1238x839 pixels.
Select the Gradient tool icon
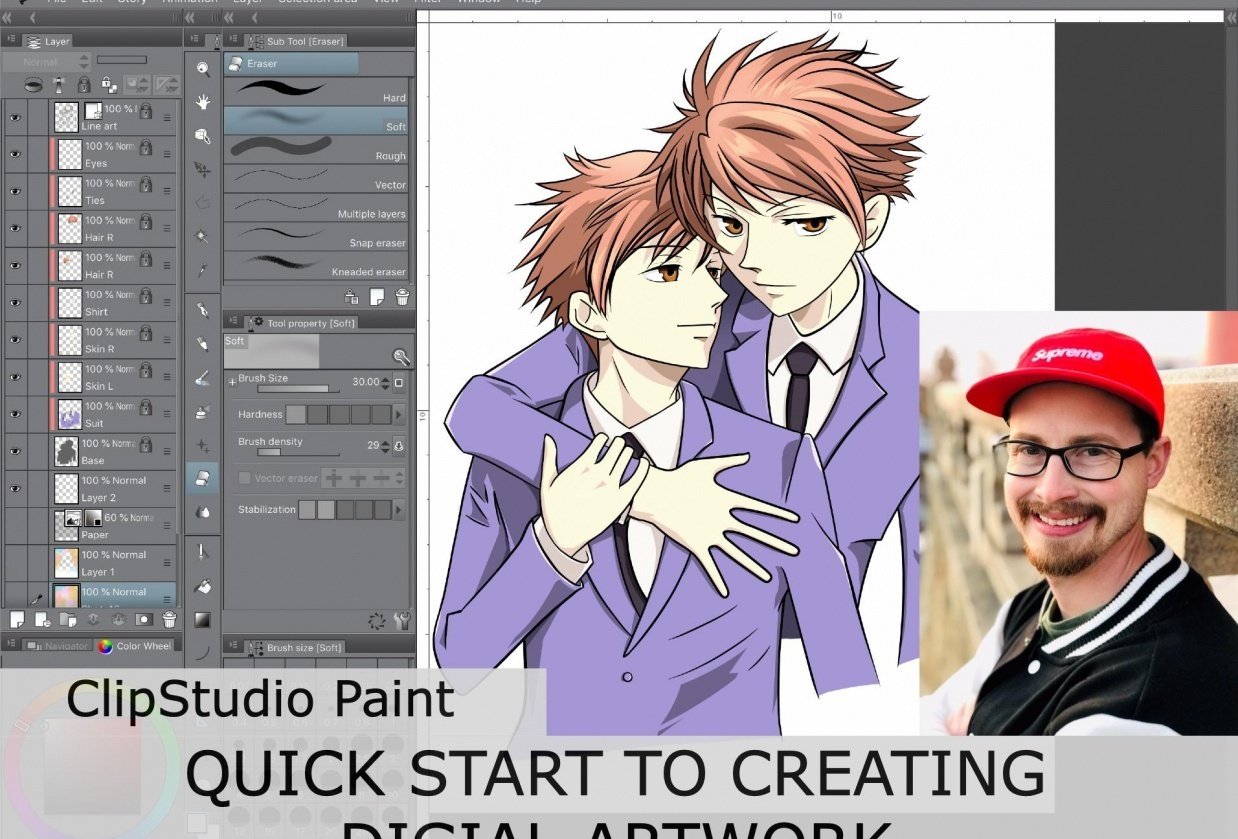pyautogui.click(x=203, y=619)
